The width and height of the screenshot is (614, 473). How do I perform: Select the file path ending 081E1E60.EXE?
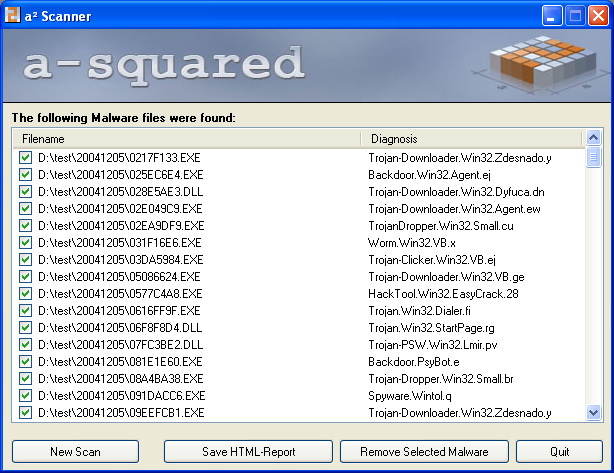(x=120, y=362)
